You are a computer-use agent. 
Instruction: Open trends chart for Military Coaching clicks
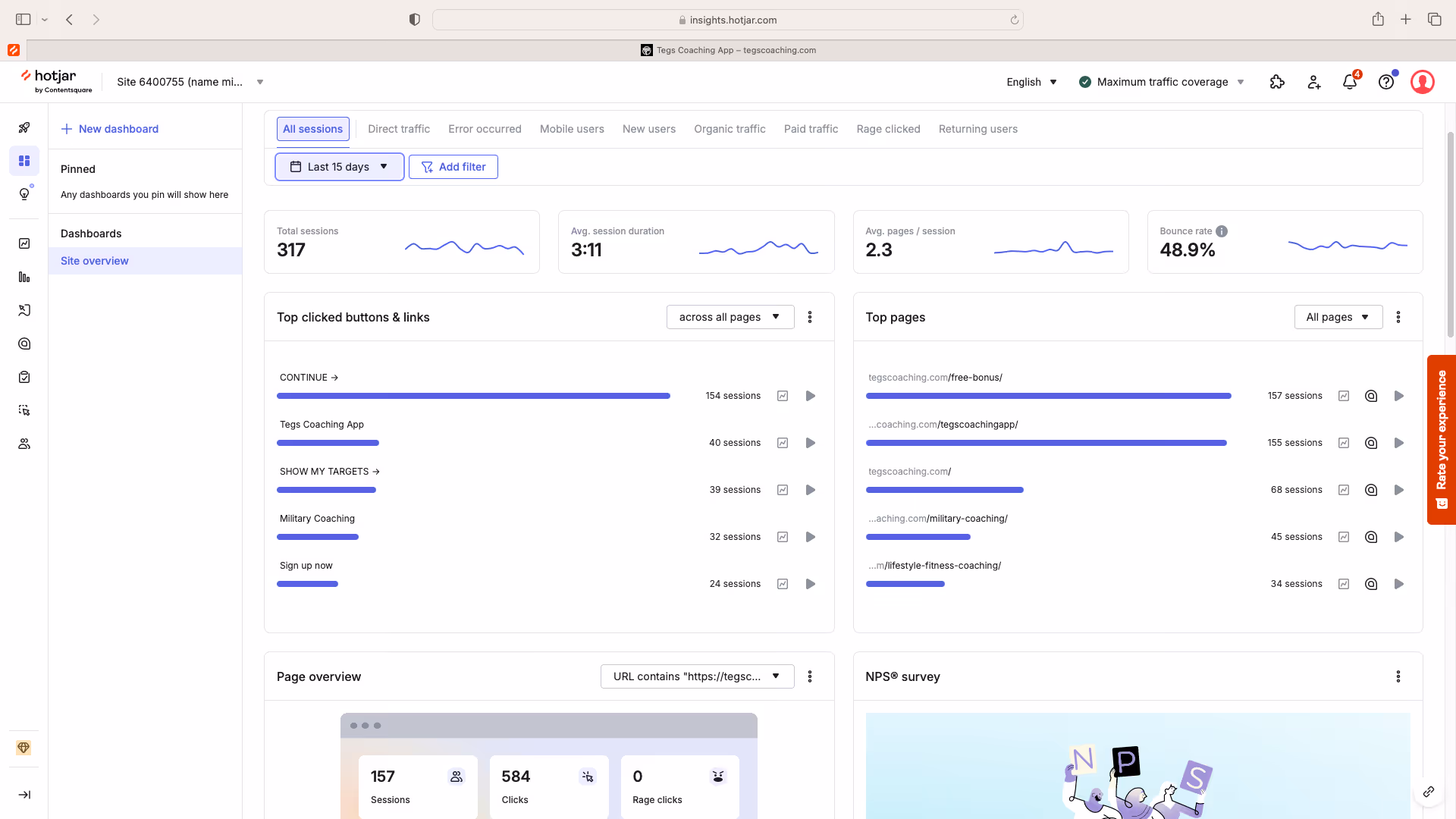(783, 537)
